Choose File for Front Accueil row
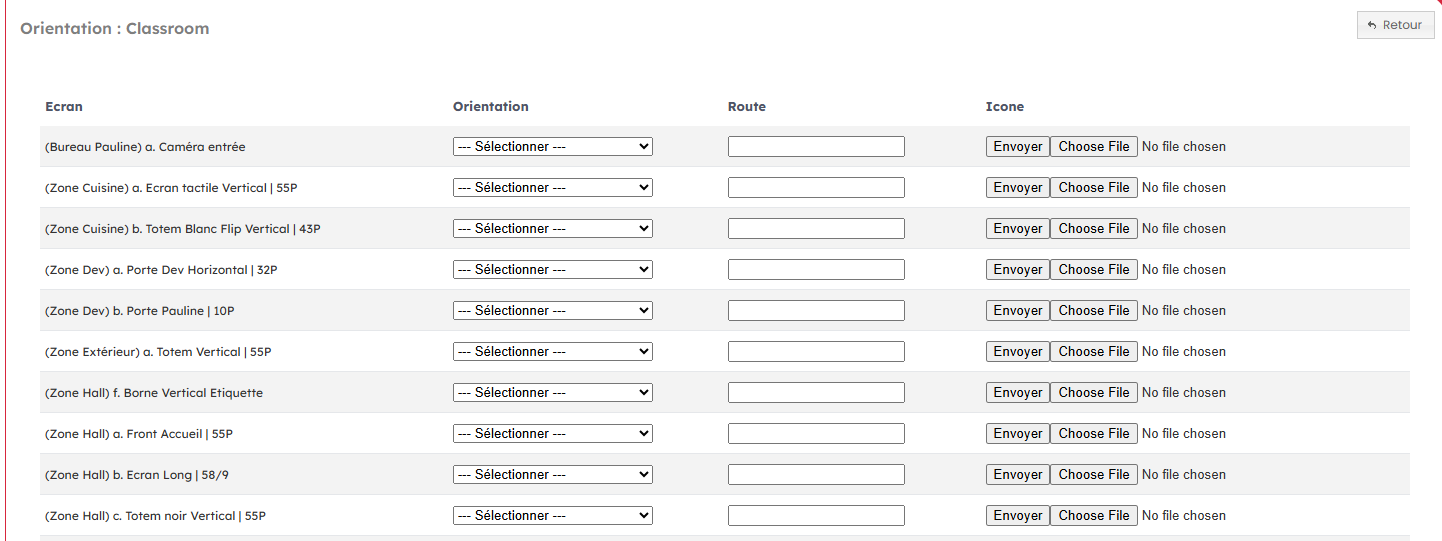The image size is (1442, 541). click(x=1093, y=434)
